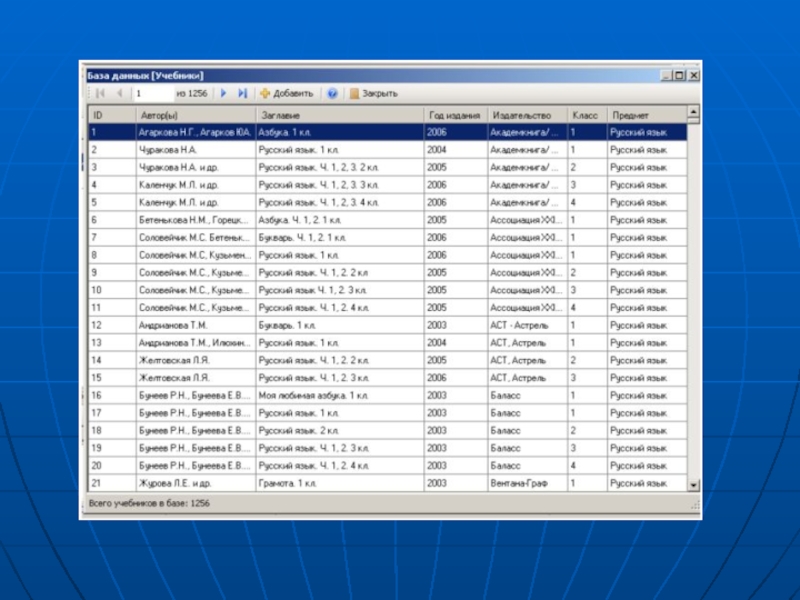Minimize the База данных window

(665, 75)
